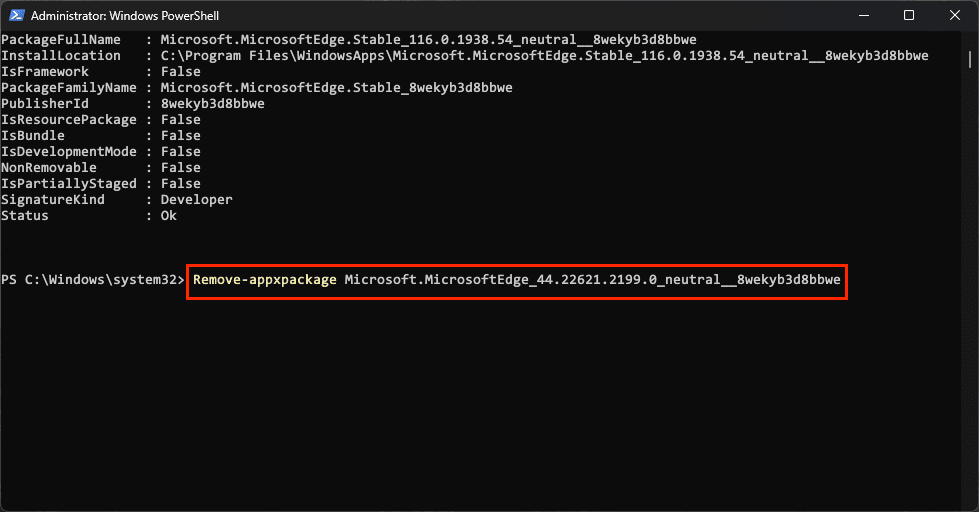Click the IsFramework False value
The height and width of the screenshot is (512, 979).
[180, 72]
